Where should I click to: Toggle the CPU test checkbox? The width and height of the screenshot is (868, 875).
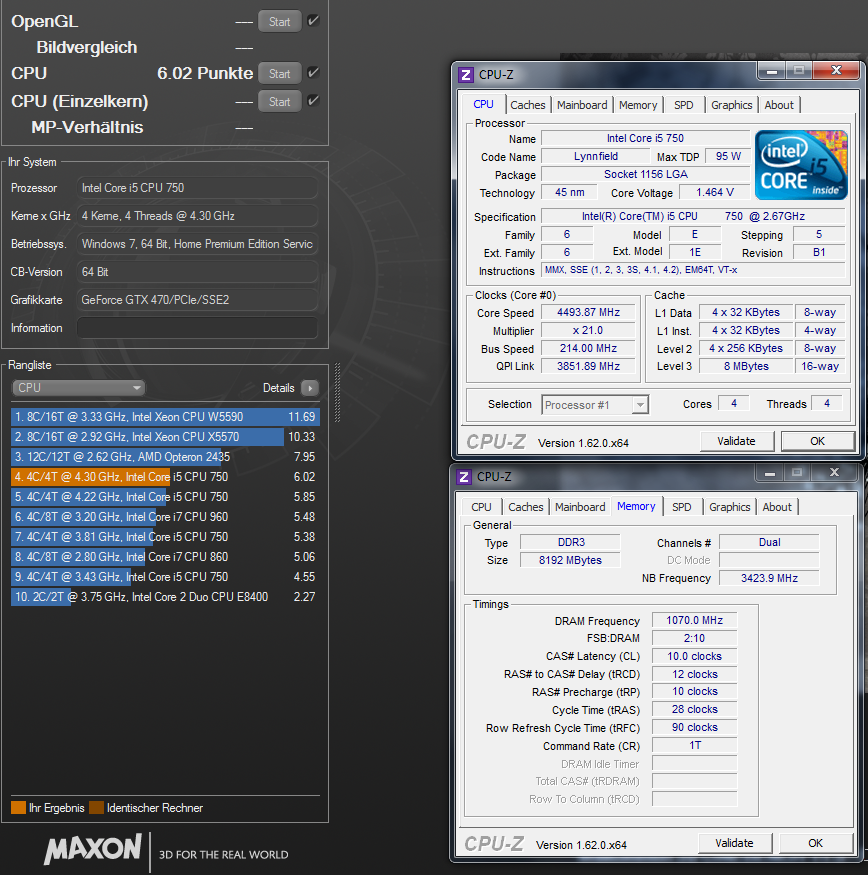313,73
